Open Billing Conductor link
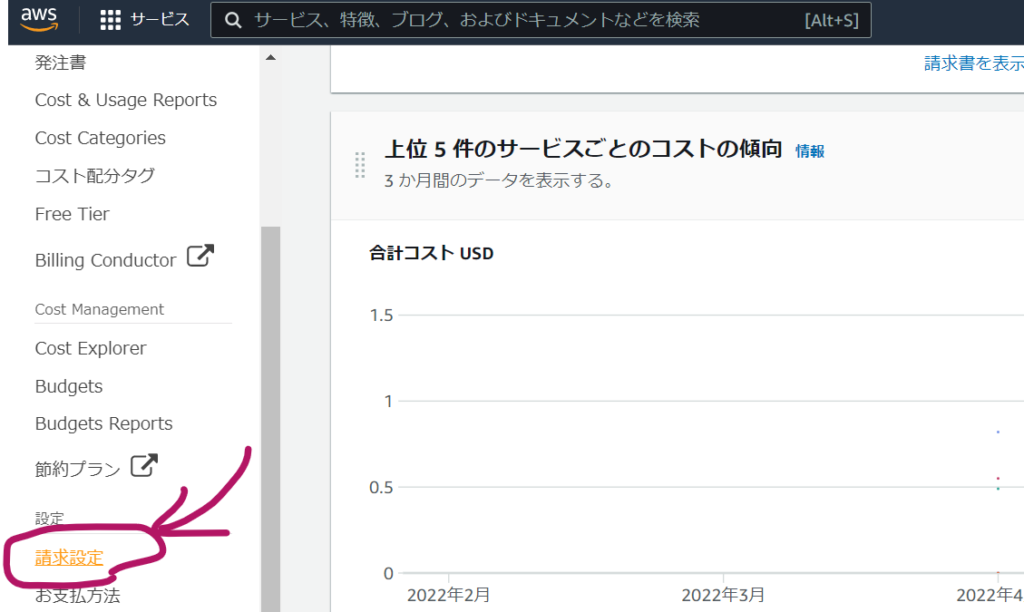The image size is (1024, 612). [105, 260]
